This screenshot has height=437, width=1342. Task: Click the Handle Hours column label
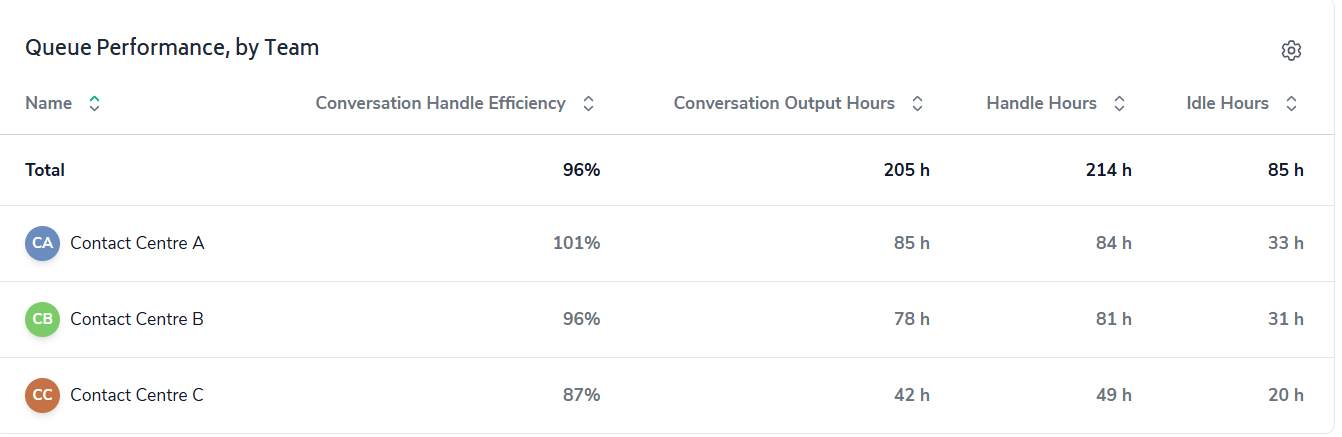(1041, 103)
